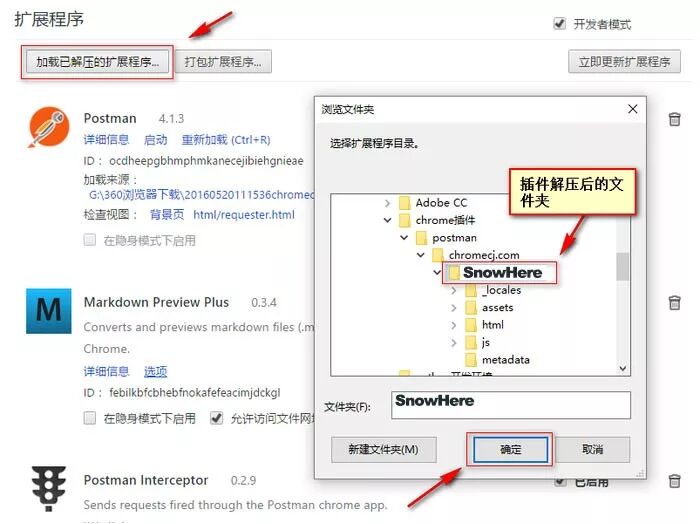Viewport: 700px width, 524px height.
Task: Confirm folder selection with 确定 button
Action: [x=510, y=449]
